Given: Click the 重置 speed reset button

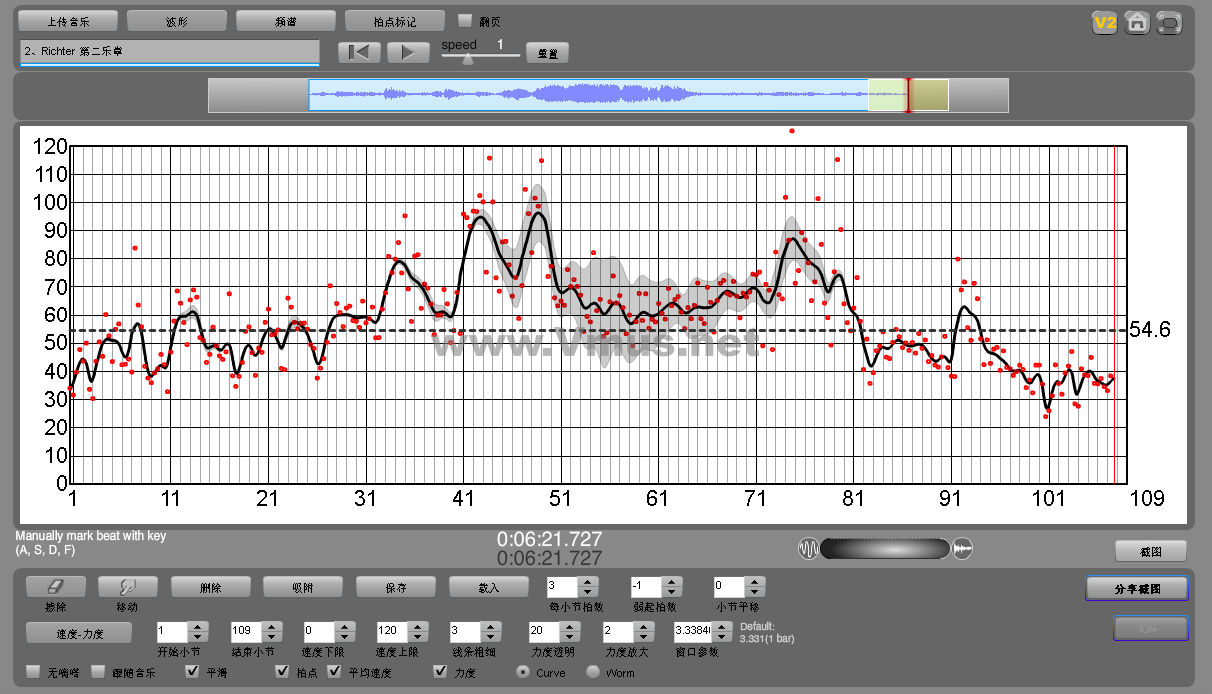Looking at the screenshot, I should point(547,53).
